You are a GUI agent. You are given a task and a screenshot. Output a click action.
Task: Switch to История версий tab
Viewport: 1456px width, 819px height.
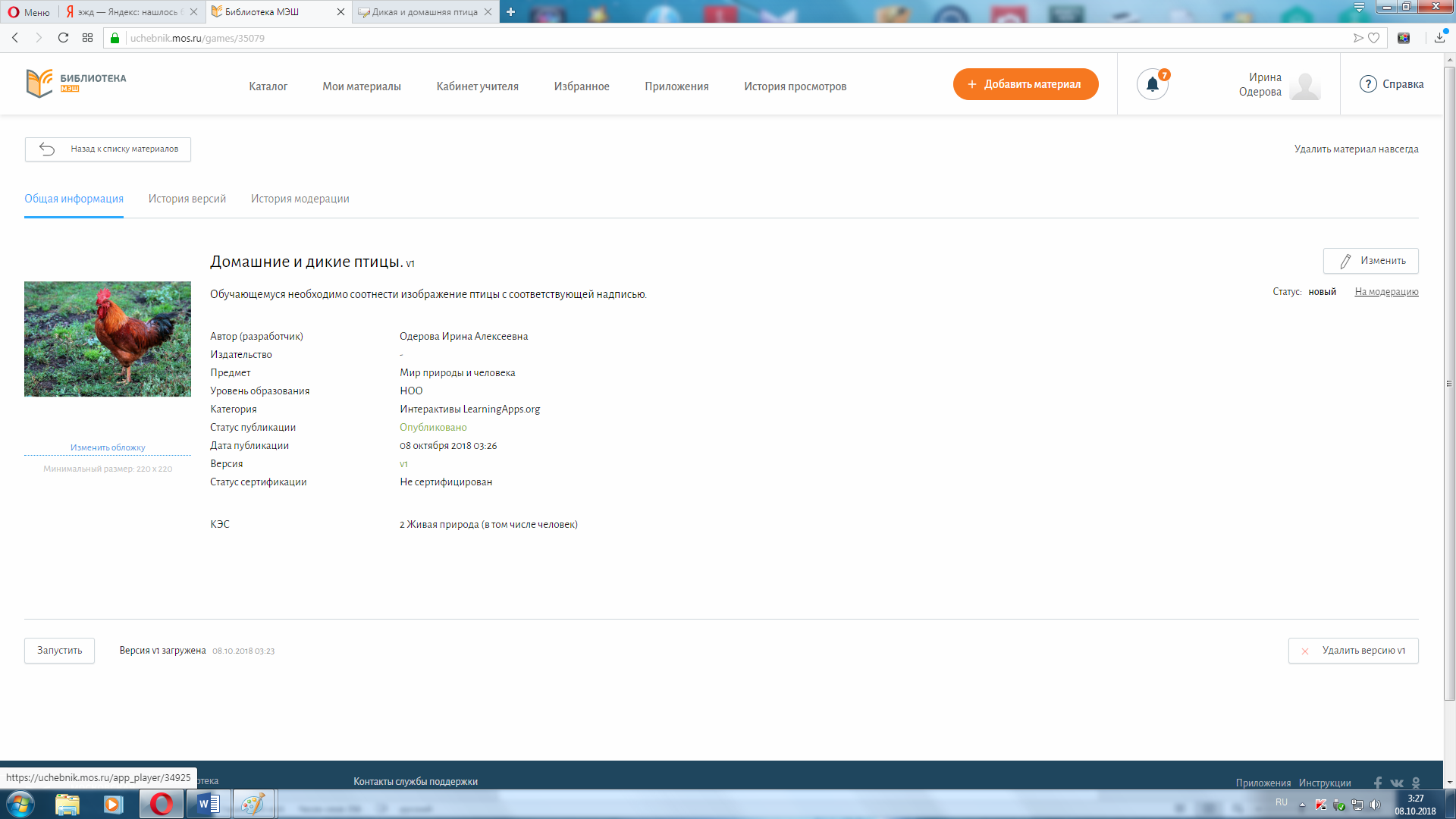[186, 198]
